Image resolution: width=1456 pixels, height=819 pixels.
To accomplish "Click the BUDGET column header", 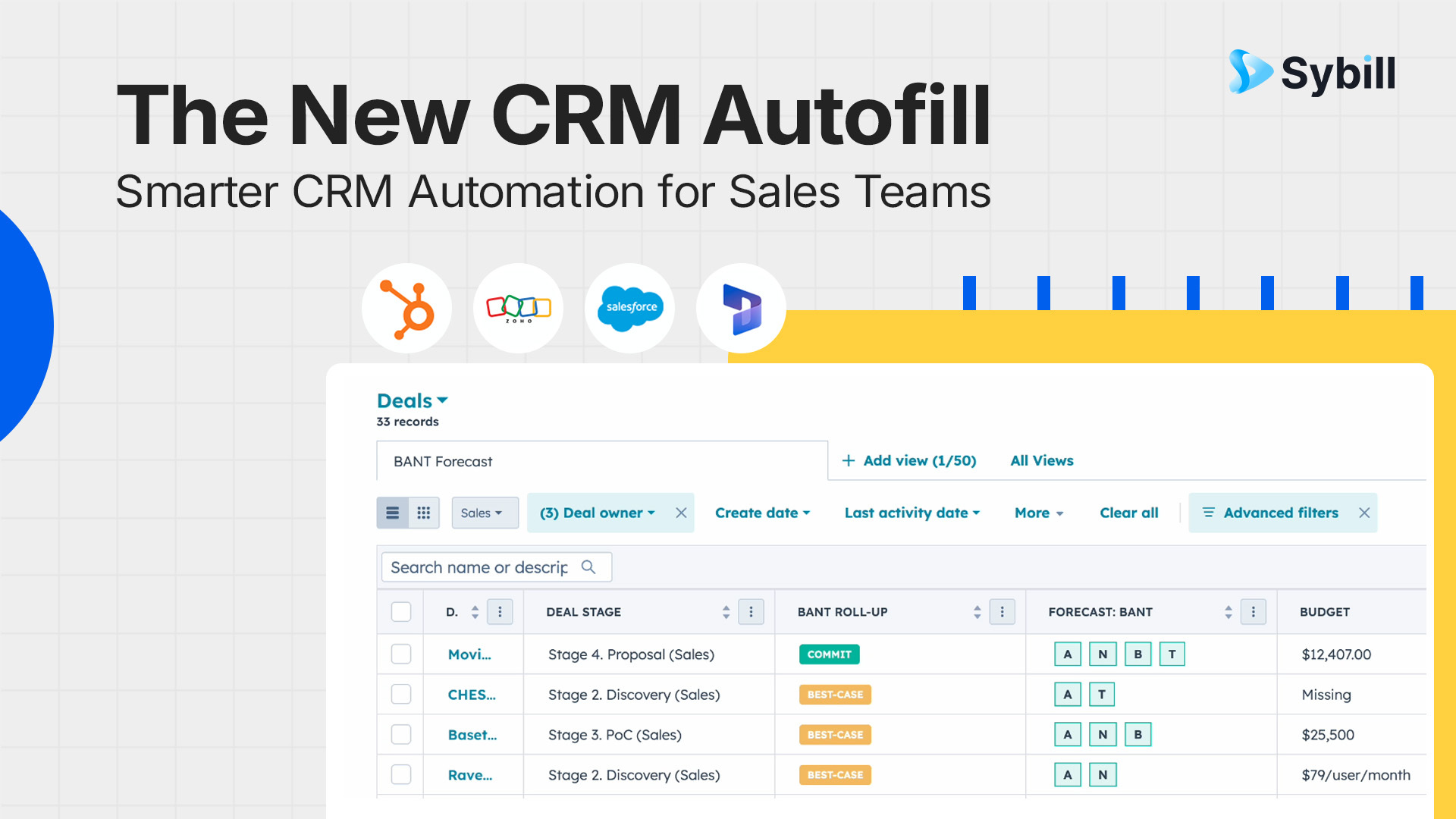I will pos(1325,611).
